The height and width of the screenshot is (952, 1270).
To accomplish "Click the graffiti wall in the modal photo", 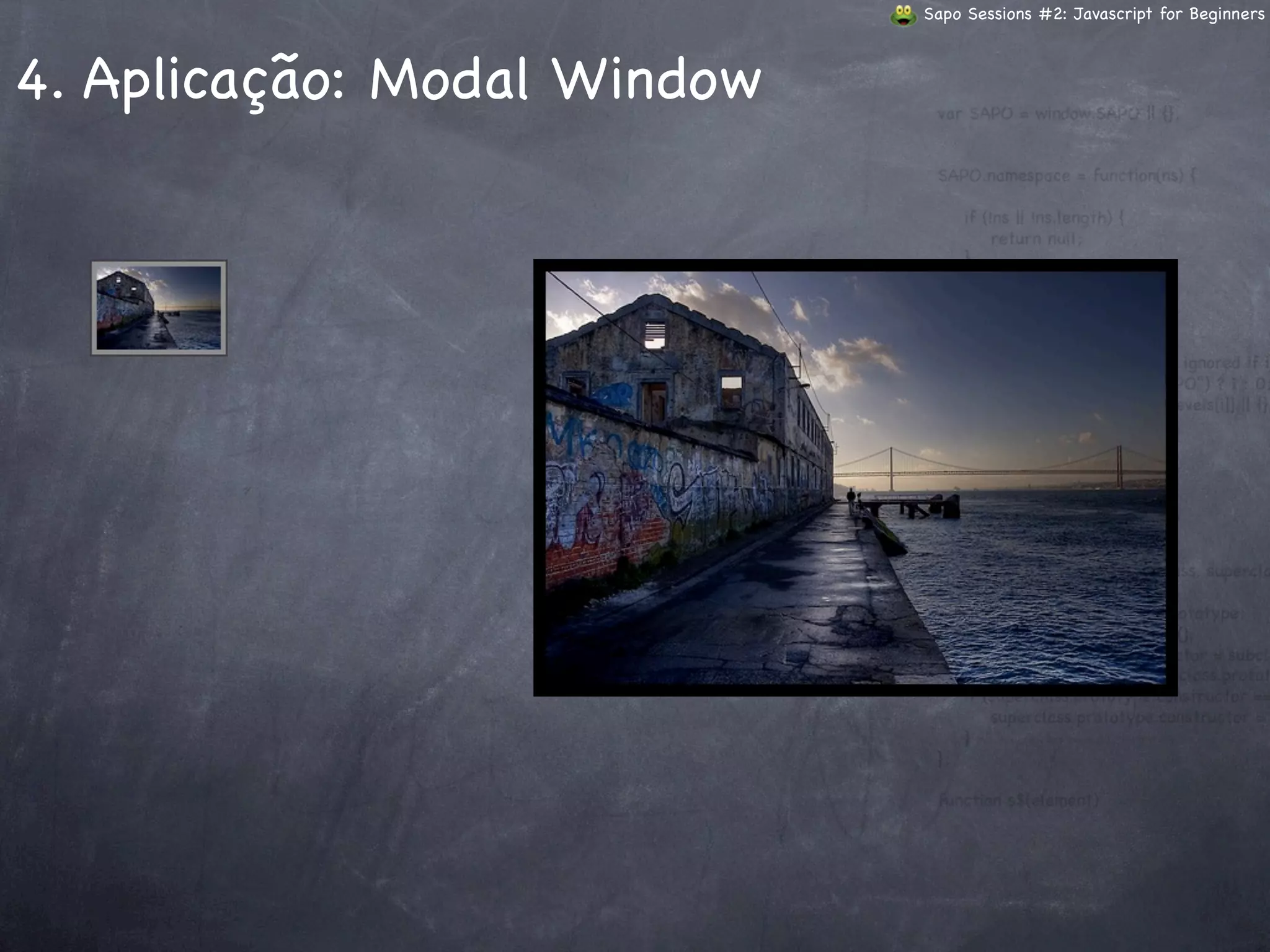I will 651,483.
